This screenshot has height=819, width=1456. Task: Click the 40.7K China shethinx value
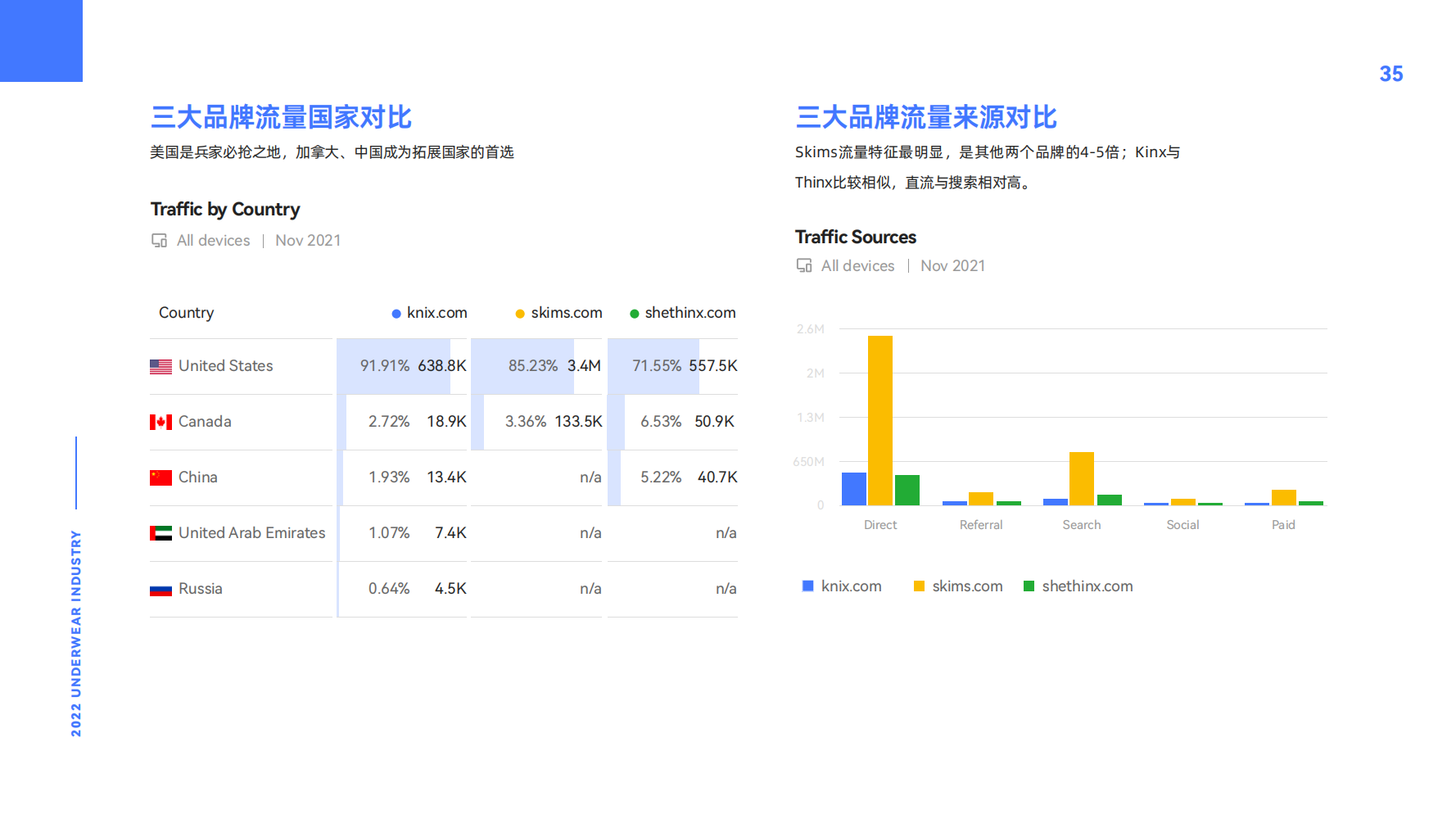pos(717,477)
